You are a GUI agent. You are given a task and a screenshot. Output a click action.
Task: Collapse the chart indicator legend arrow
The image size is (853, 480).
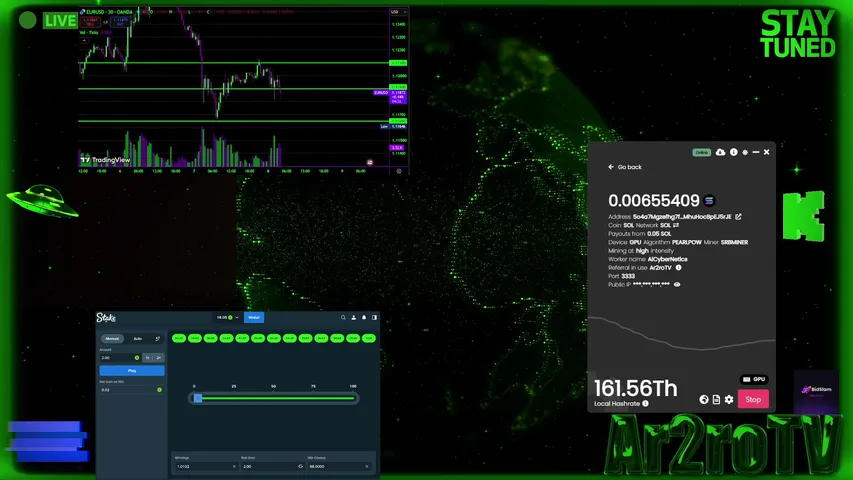point(84,41)
